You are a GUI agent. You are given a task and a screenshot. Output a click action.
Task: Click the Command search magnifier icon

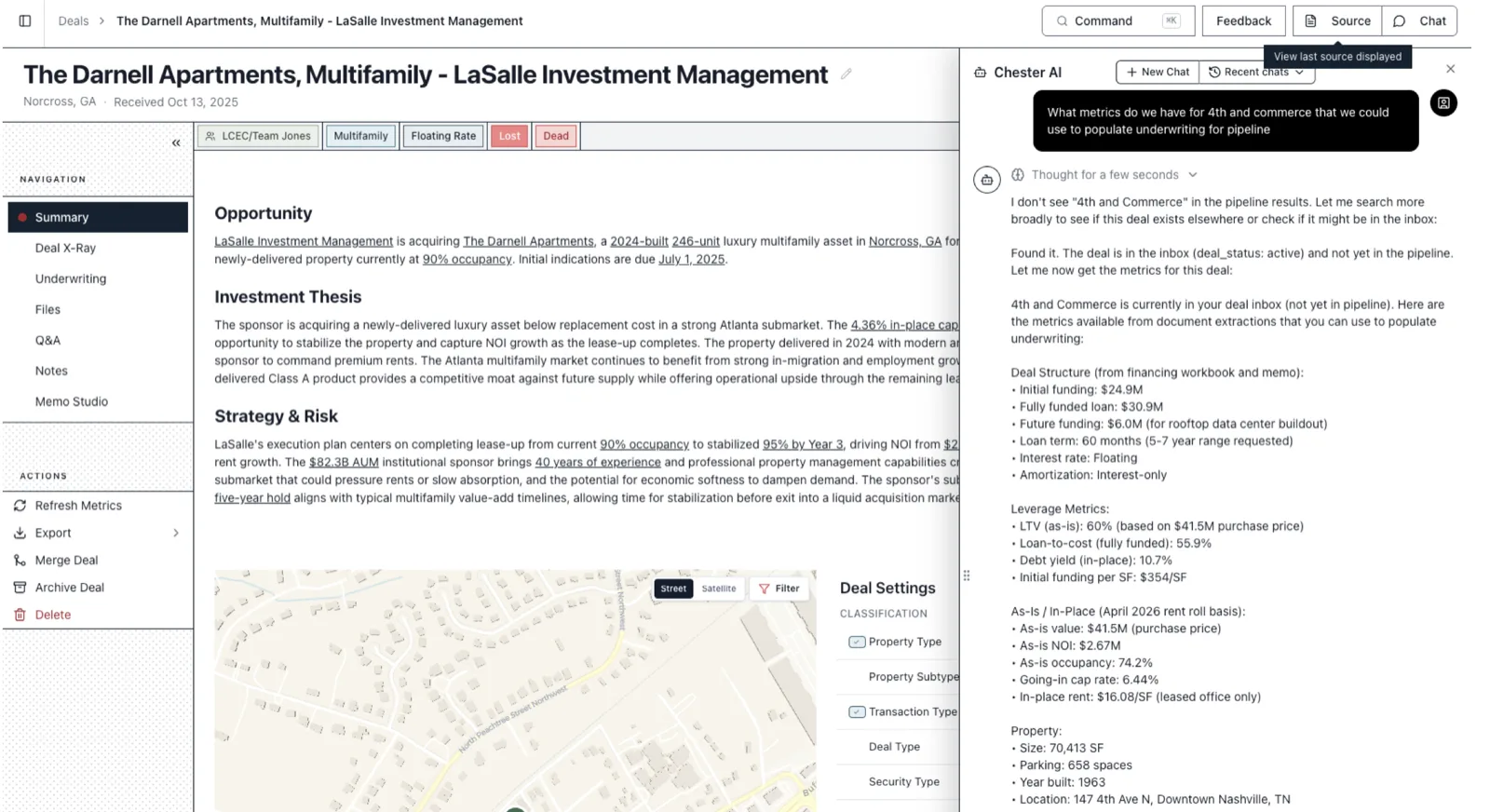1062,20
